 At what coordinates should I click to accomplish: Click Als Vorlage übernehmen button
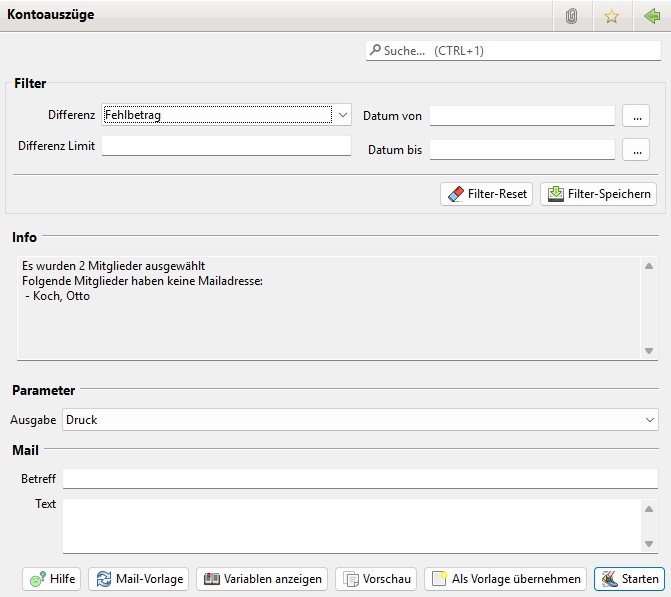pyautogui.click(x=505, y=579)
